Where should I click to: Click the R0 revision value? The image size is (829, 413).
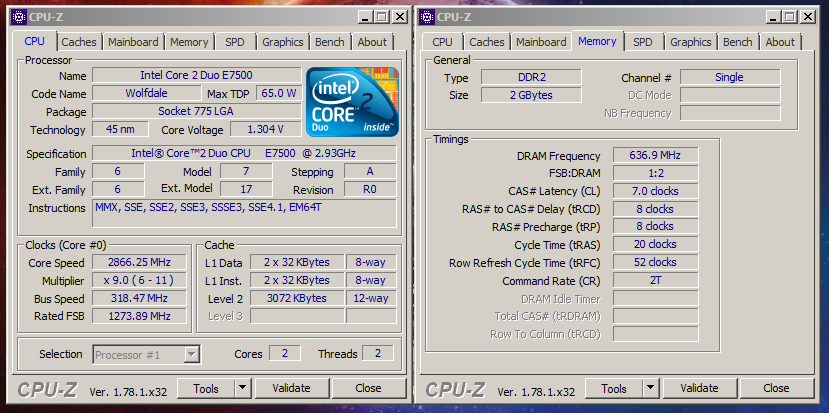(x=370, y=189)
